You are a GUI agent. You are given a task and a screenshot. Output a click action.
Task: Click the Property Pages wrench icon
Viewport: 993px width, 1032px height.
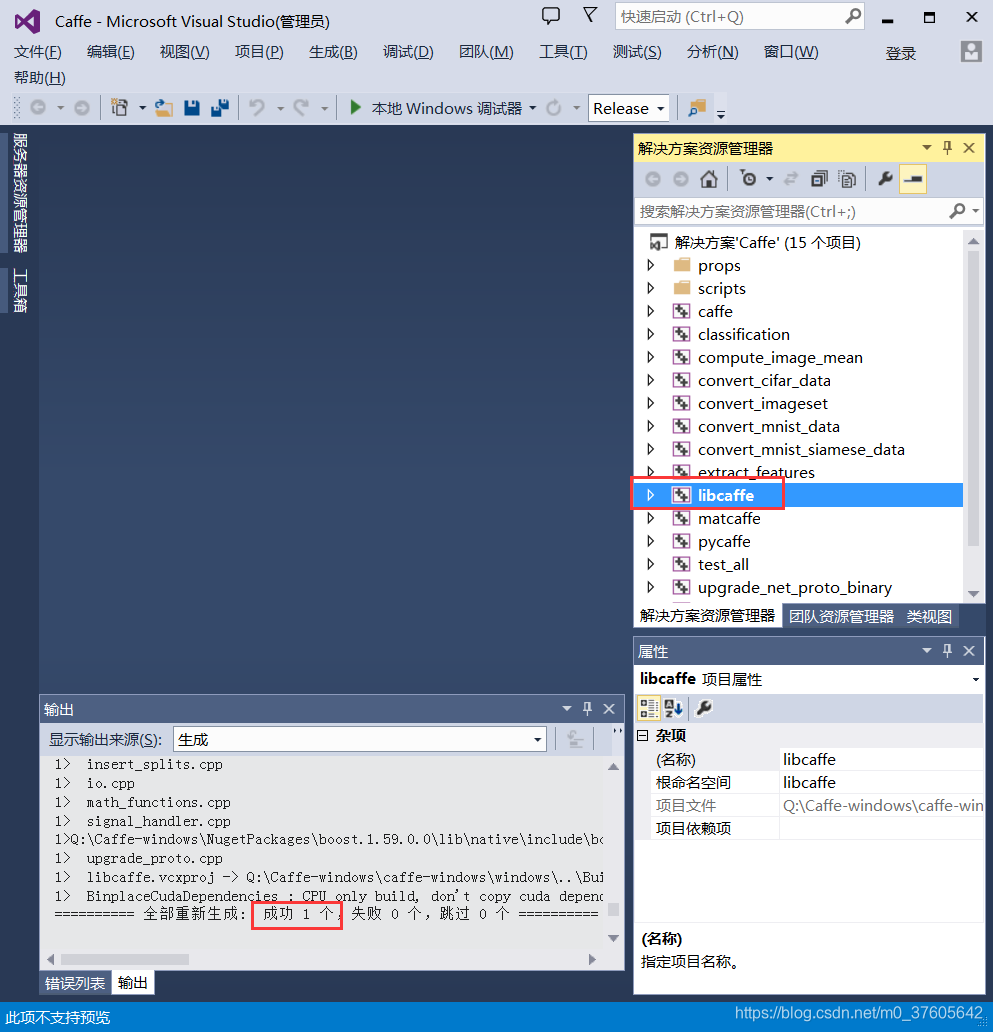pyautogui.click(x=703, y=708)
